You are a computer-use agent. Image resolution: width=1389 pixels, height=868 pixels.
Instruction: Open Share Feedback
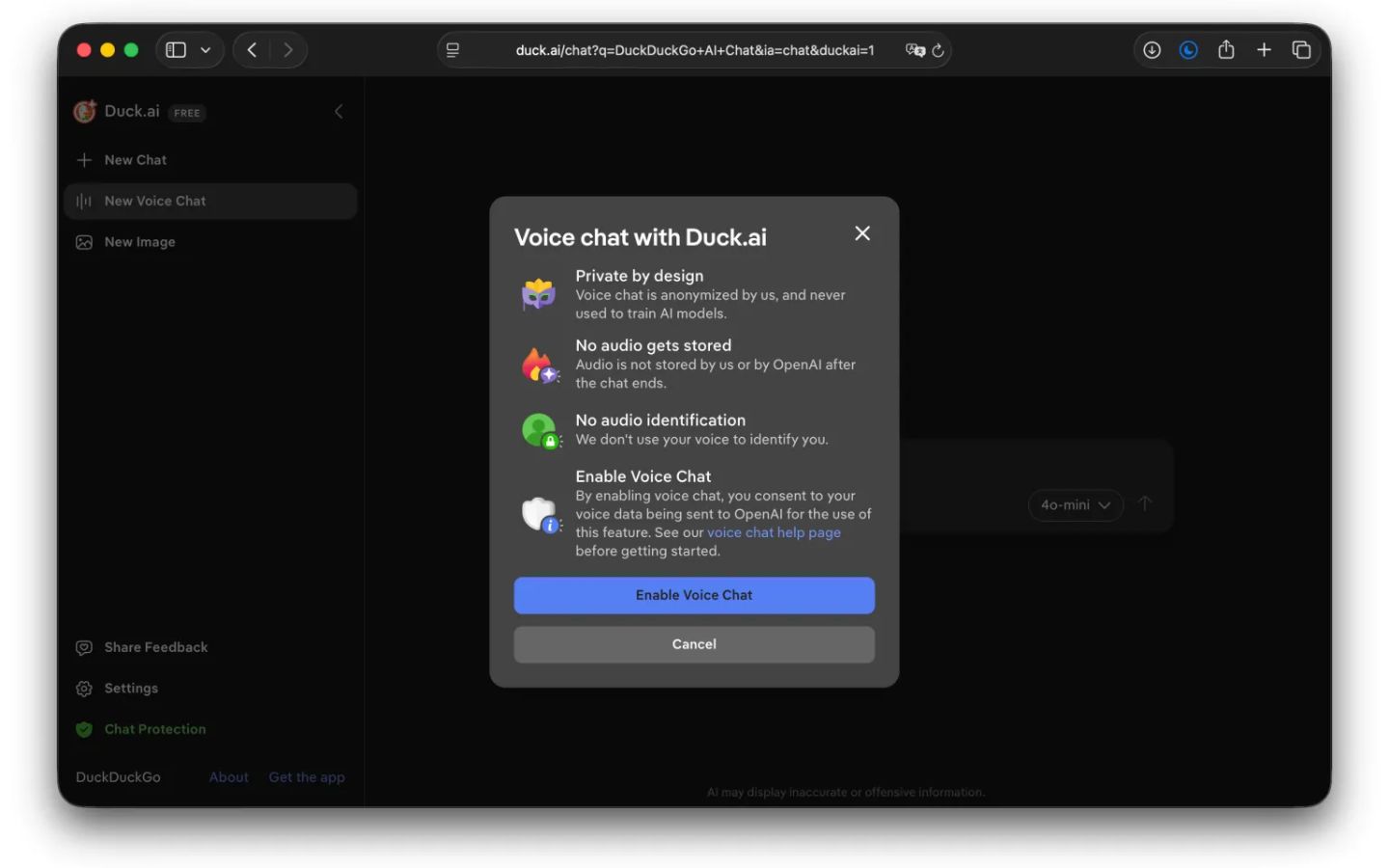142,647
